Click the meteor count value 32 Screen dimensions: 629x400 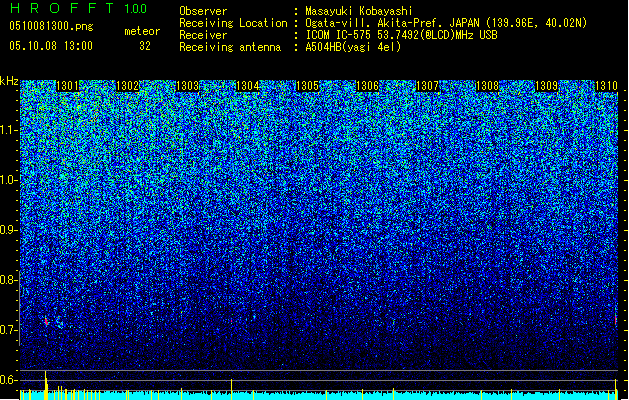pyautogui.click(x=145, y=46)
